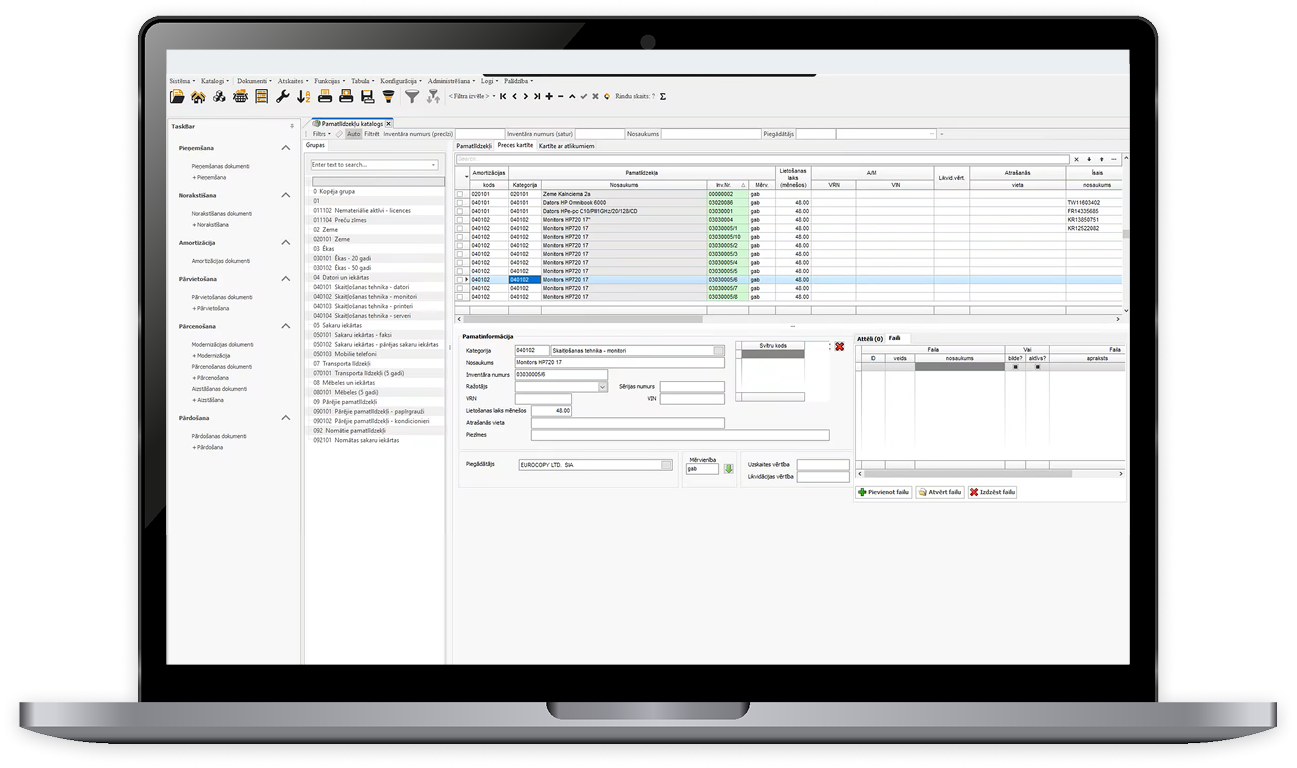Collapse the Pieņemšana section
1297x768 pixels.
point(286,148)
